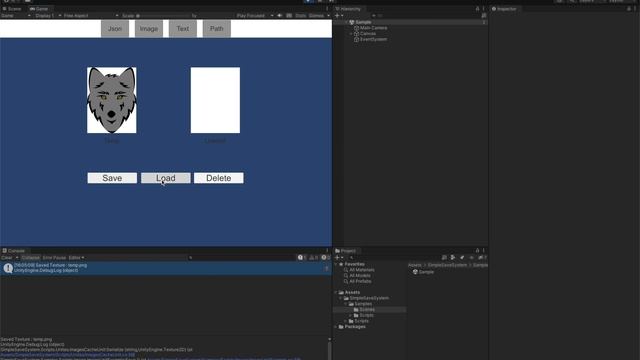The width and height of the screenshot is (640, 360).
Task: Click the Console Clear button
Action: click(7, 258)
